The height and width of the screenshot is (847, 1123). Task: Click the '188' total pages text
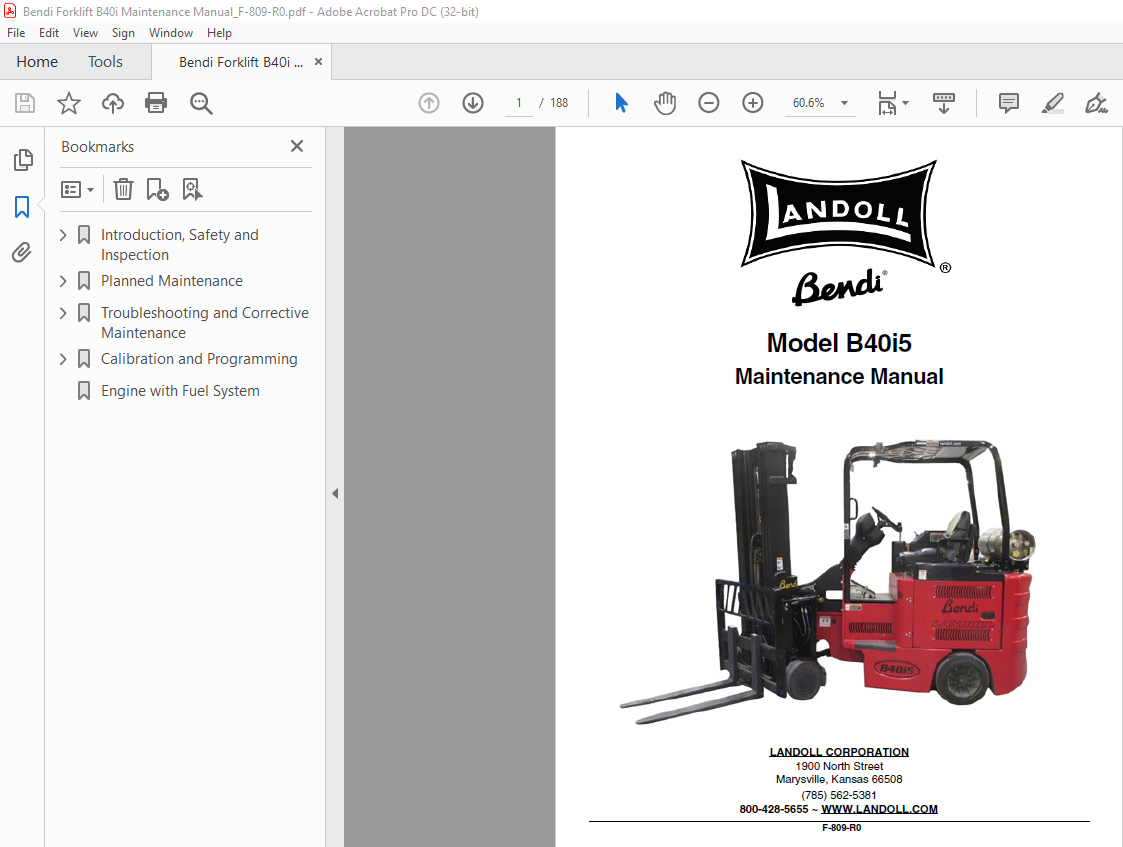559,103
